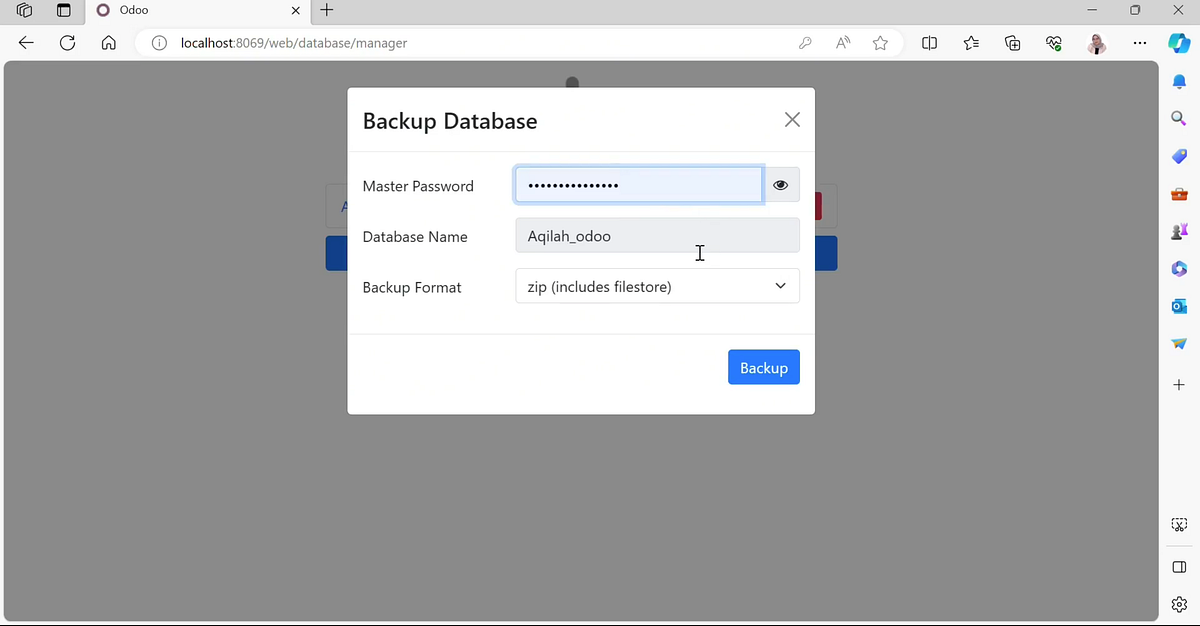Open Games in the Edge sidebar

click(x=1178, y=231)
